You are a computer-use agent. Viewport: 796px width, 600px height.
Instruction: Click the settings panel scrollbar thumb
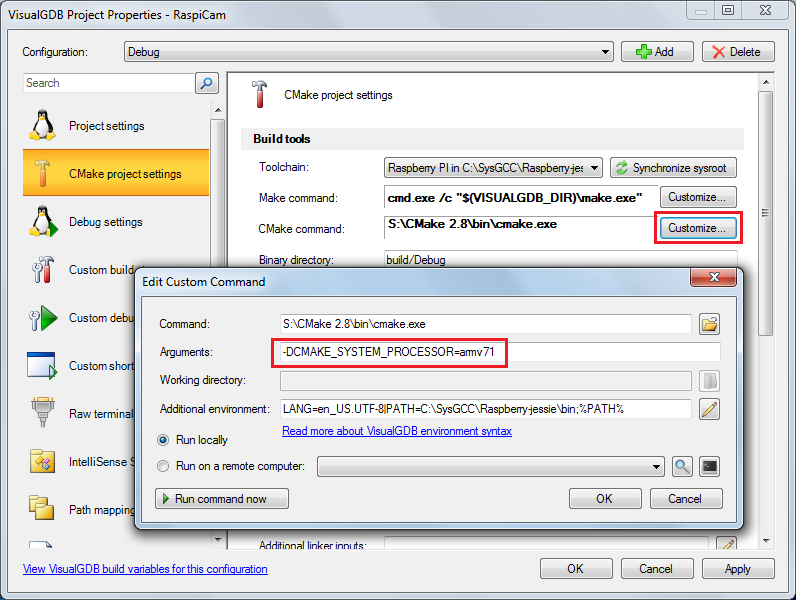(x=766, y=213)
